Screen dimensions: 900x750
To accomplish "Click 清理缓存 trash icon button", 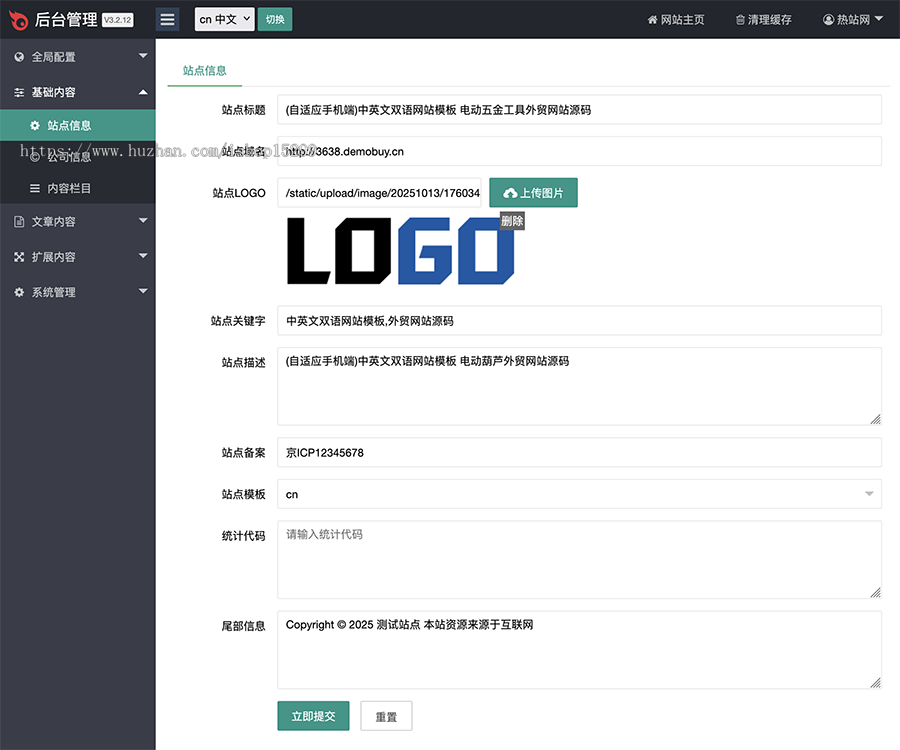I will tap(763, 20).
